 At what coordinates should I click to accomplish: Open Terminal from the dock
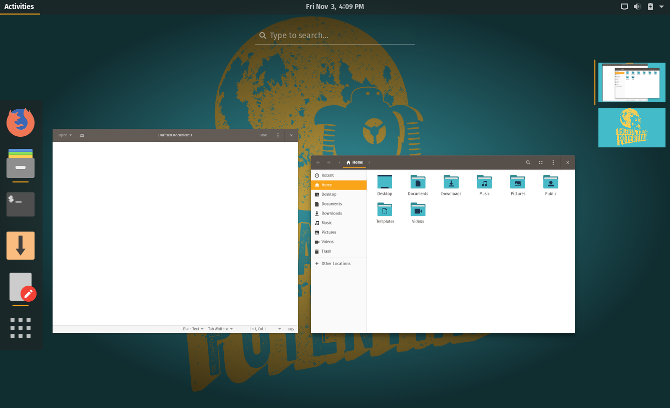click(x=20, y=204)
